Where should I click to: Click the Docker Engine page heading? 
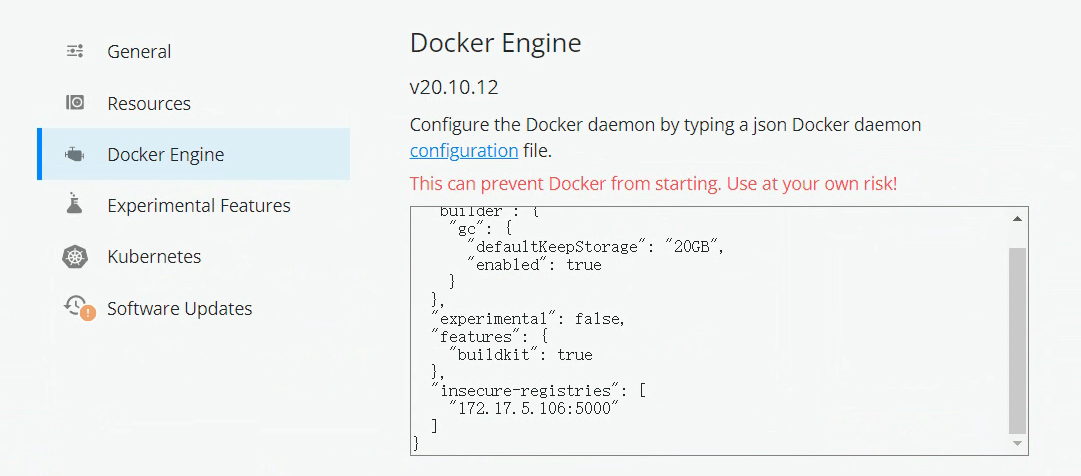point(495,43)
